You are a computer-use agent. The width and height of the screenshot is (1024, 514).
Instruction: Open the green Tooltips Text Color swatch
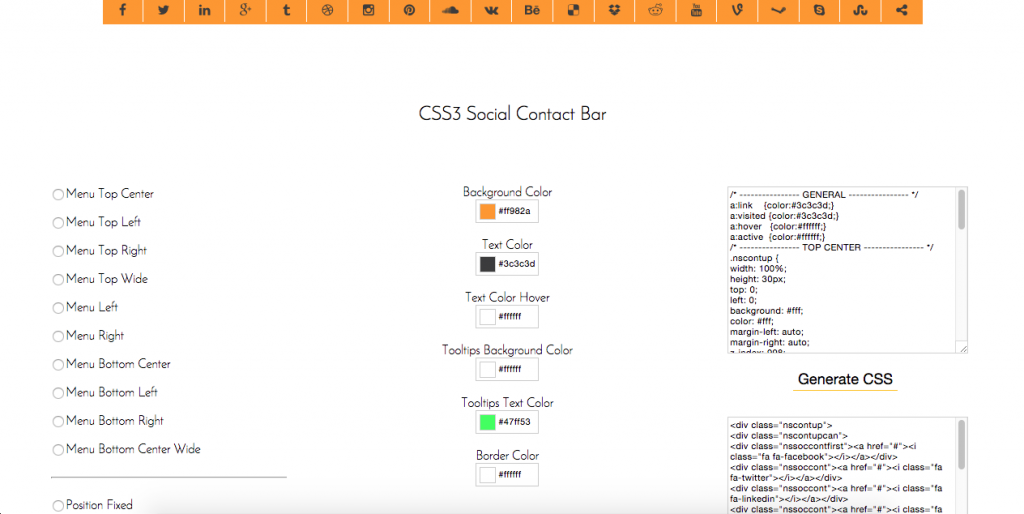click(487, 422)
